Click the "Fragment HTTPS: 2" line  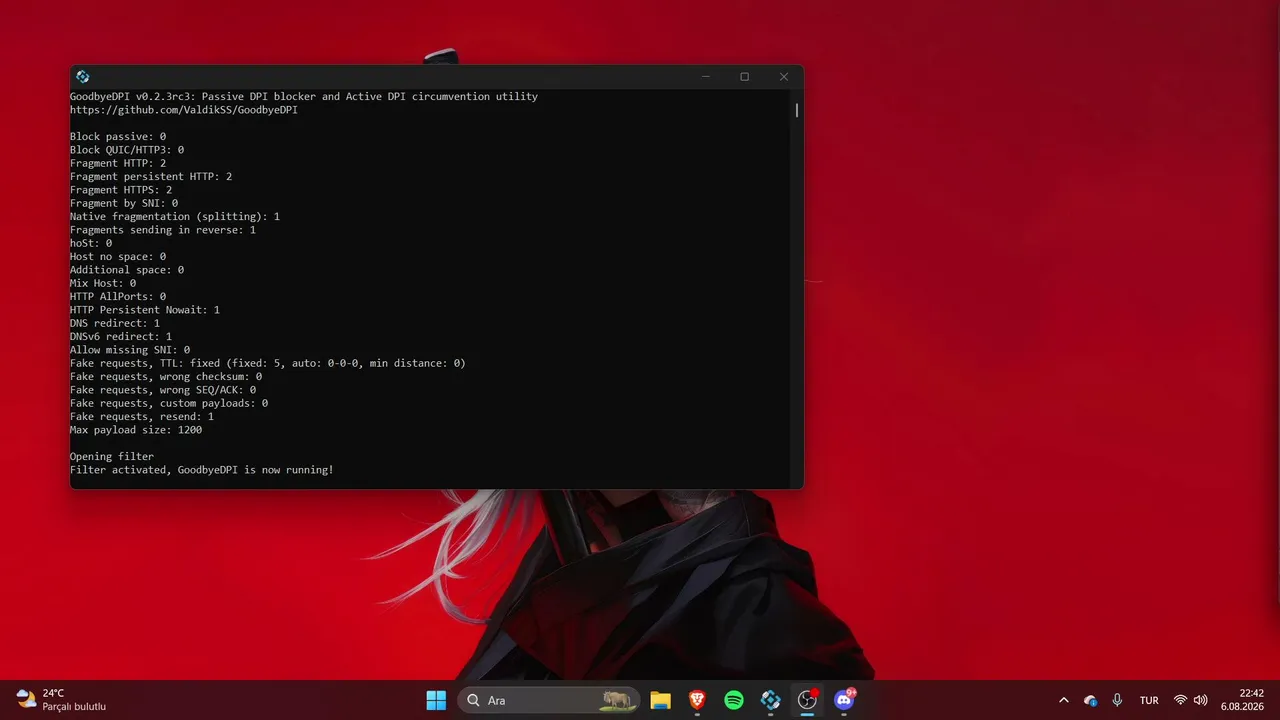click(x=121, y=190)
